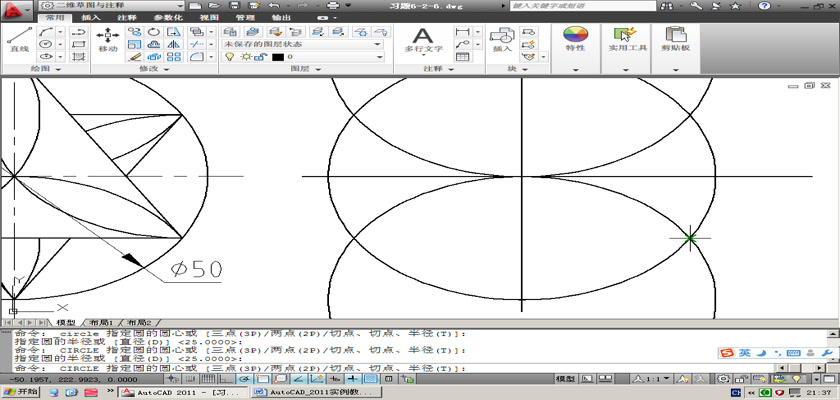Click the binoculars search icon
The image size is (840, 400).
[667, 6]
